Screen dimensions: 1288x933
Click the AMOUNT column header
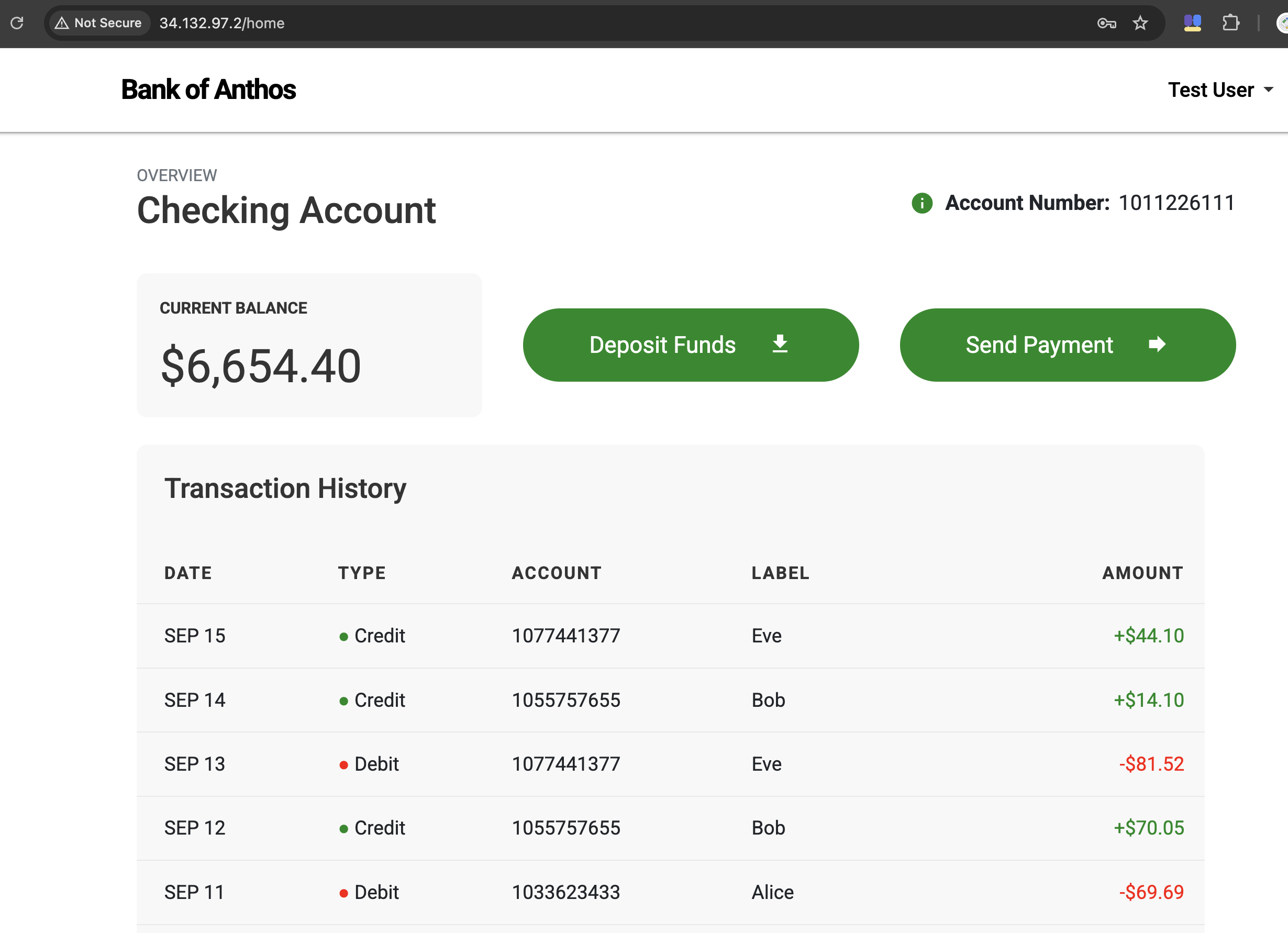[1142, 573]
